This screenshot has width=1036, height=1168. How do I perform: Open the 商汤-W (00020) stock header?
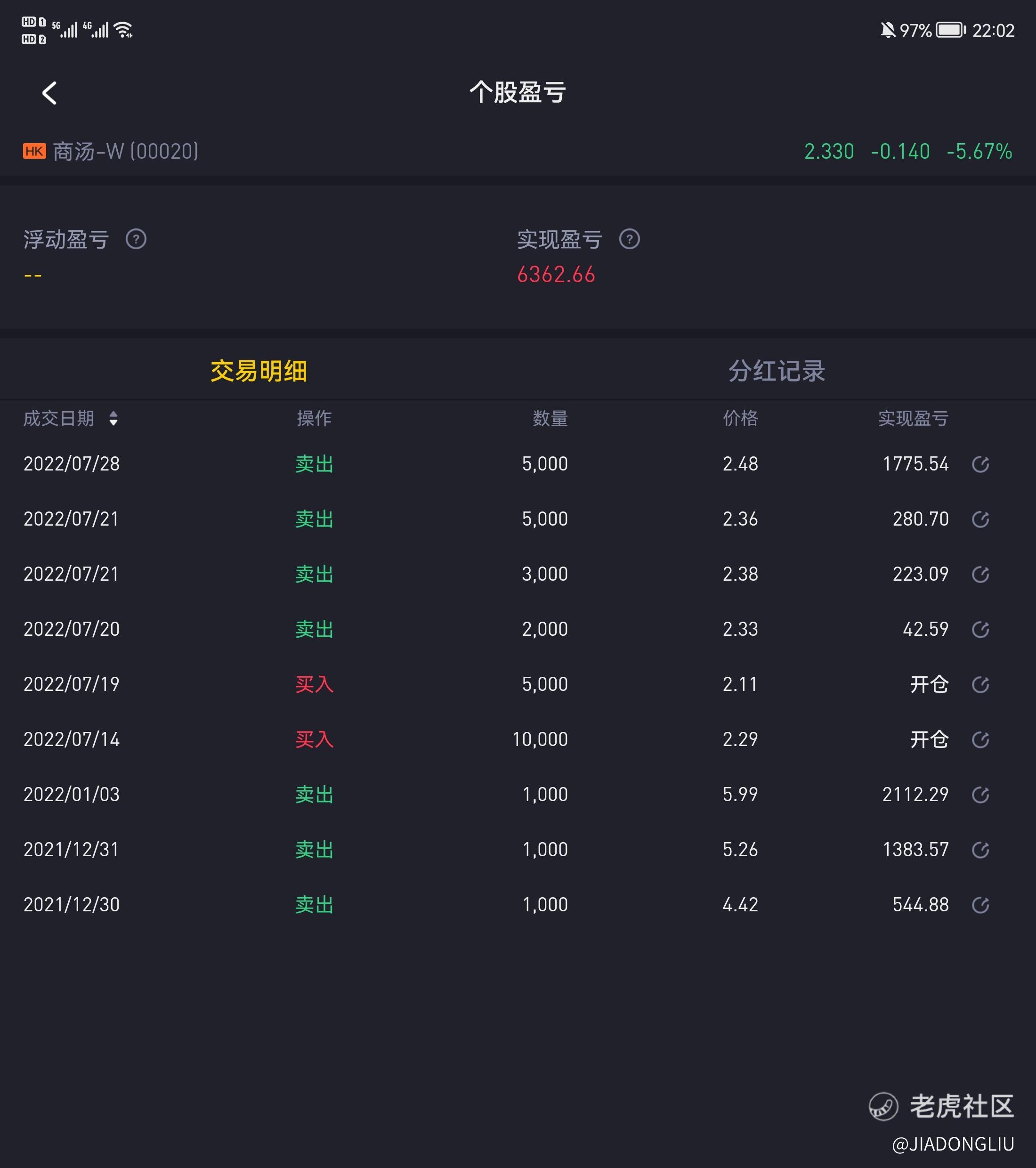(126, 152)
